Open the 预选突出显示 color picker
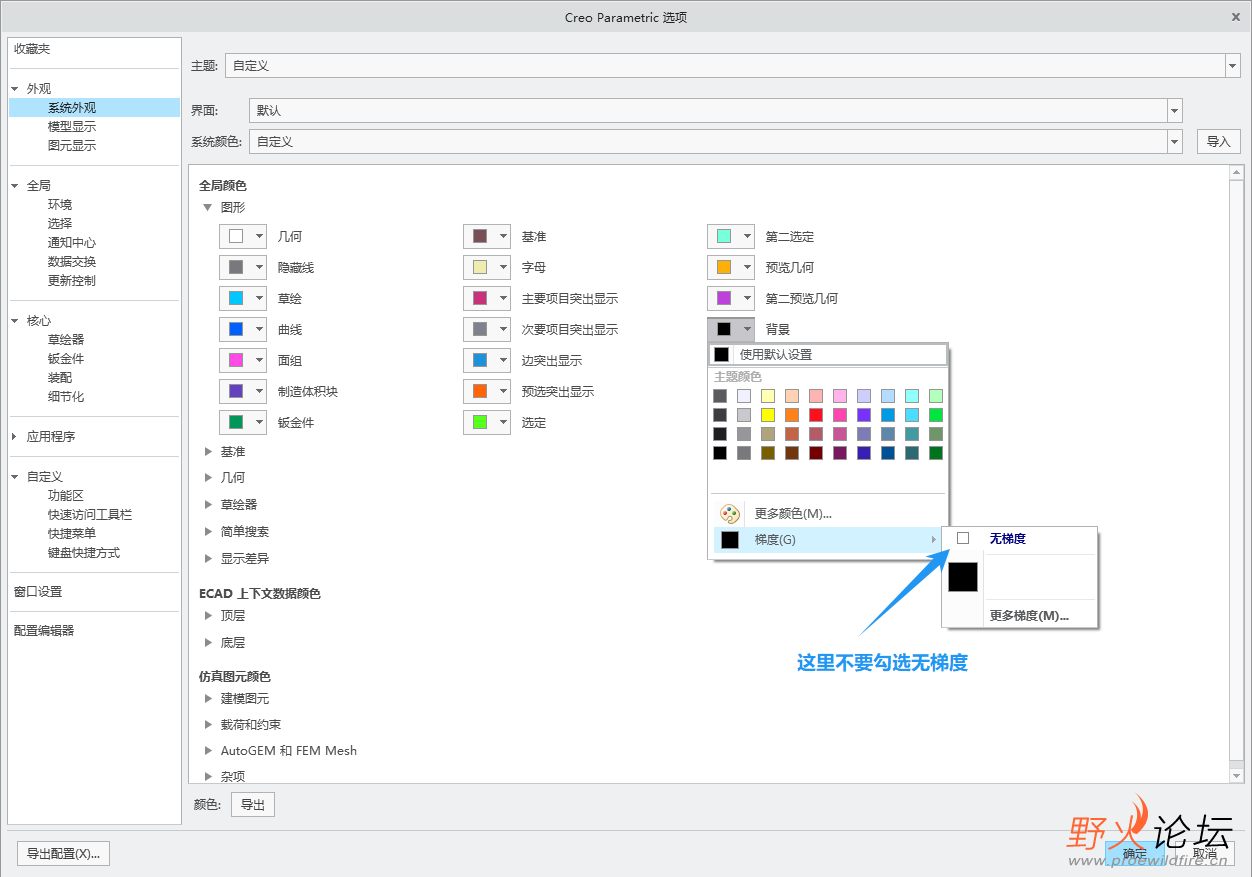This screenshot has width=1252, height=877. click(487, 392)
